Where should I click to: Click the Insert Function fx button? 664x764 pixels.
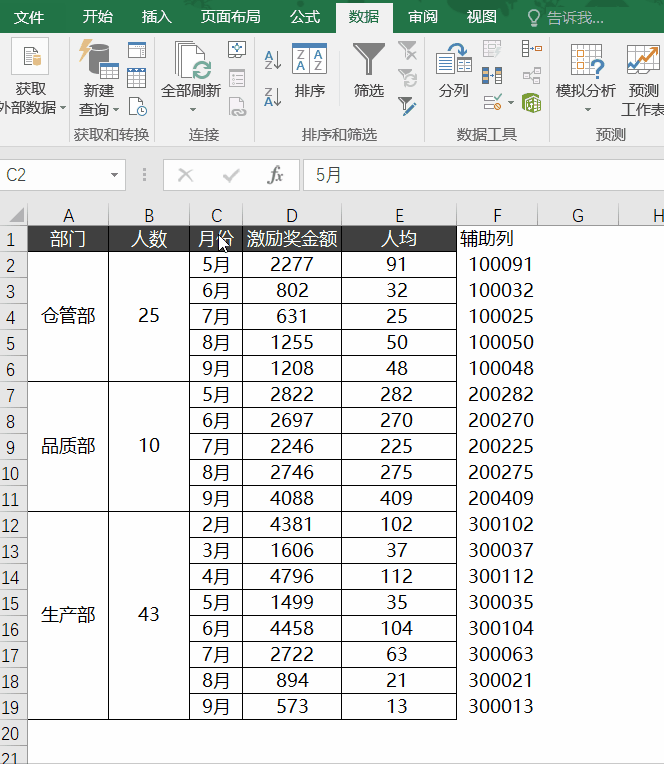tap(275, 174)
